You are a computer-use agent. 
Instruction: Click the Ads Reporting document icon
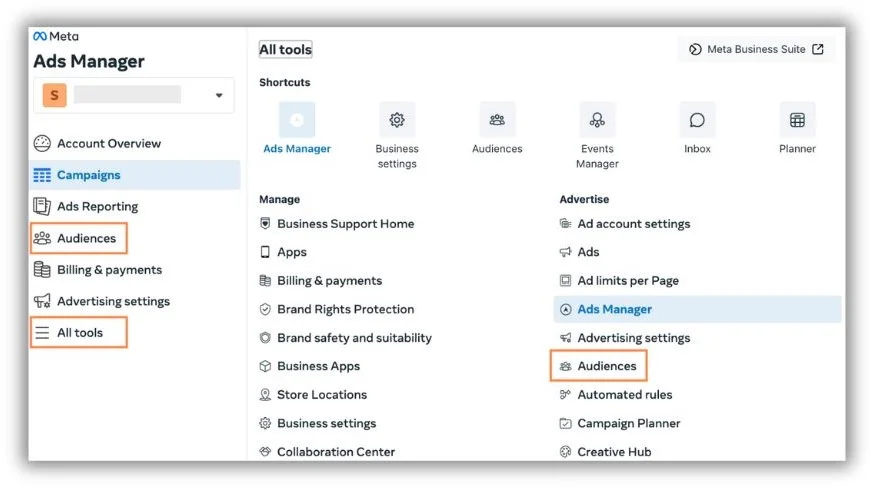[42, 206]
